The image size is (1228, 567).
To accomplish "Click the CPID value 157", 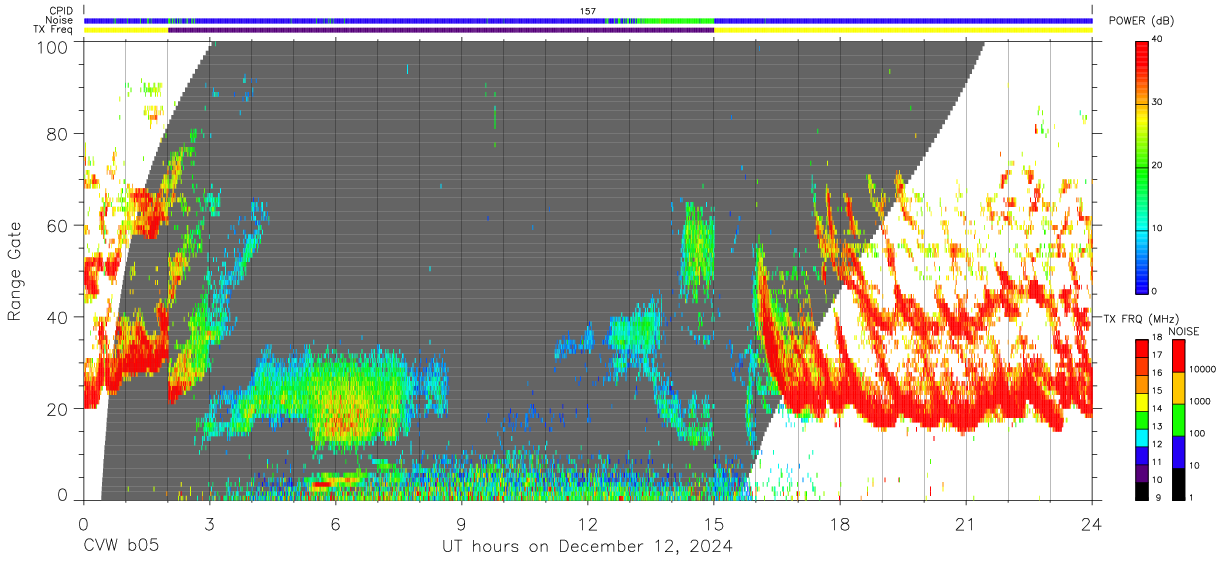I will pyautogui.click(x=588, y=10).
